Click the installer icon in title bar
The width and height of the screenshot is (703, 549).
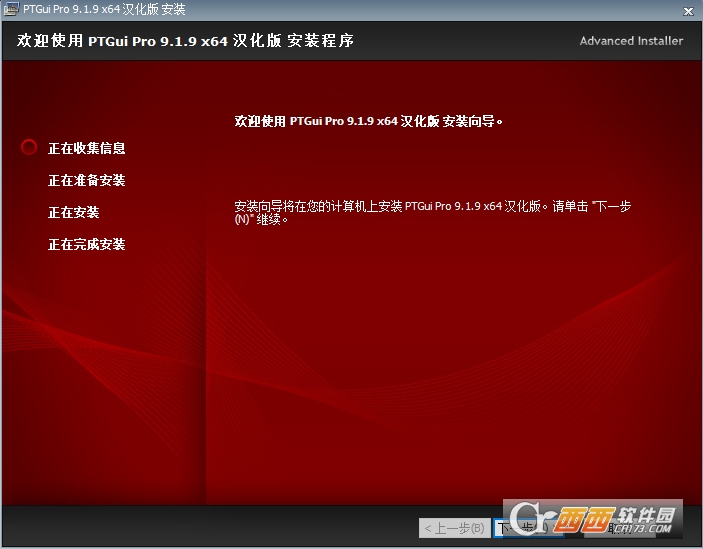point(11,9)
